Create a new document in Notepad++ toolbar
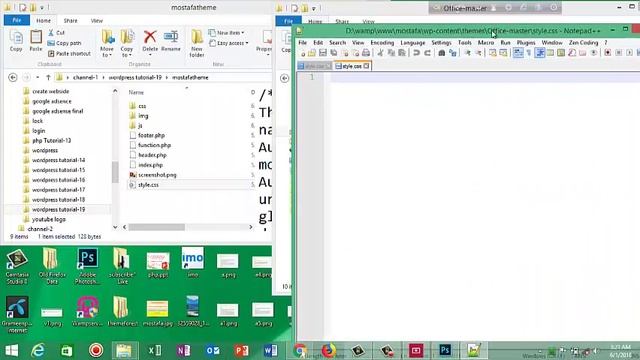 tap(302, 53)
